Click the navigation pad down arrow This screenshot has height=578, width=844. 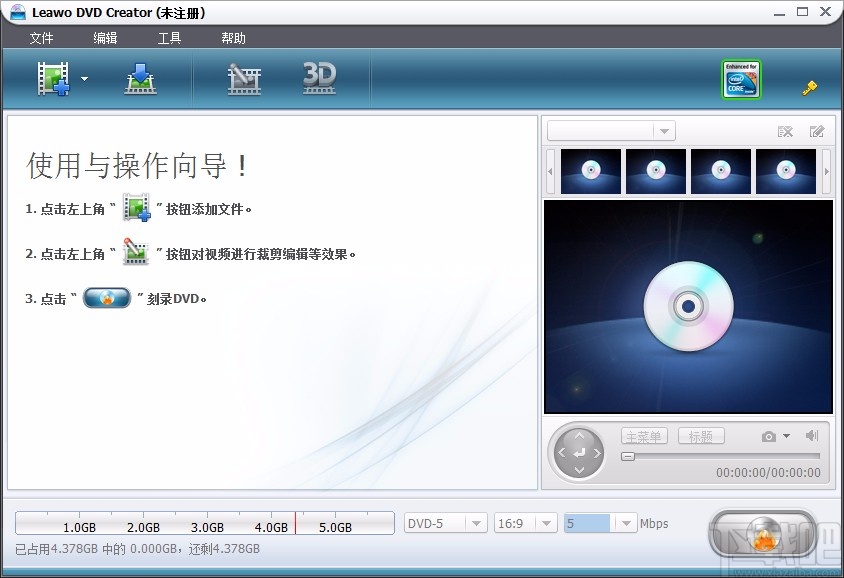(x=579, y=470)
